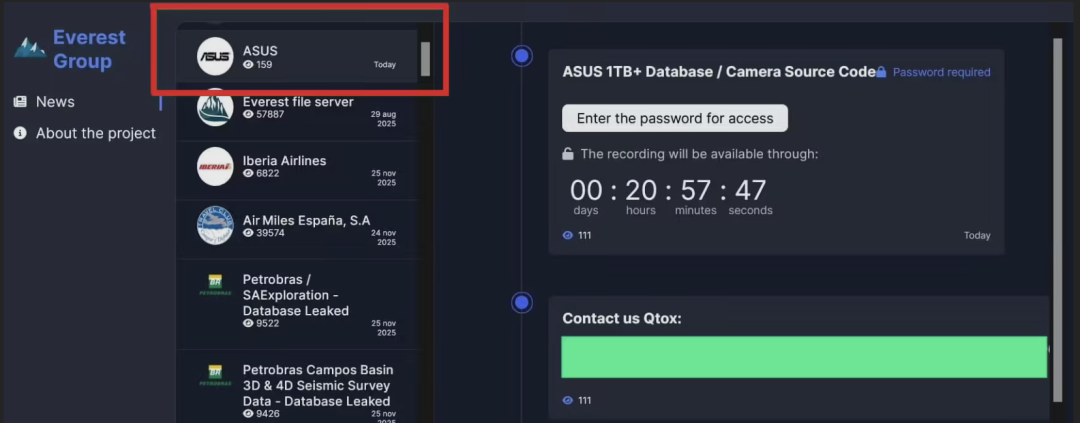Click the 57 minutes countdown value

point(696,190)
